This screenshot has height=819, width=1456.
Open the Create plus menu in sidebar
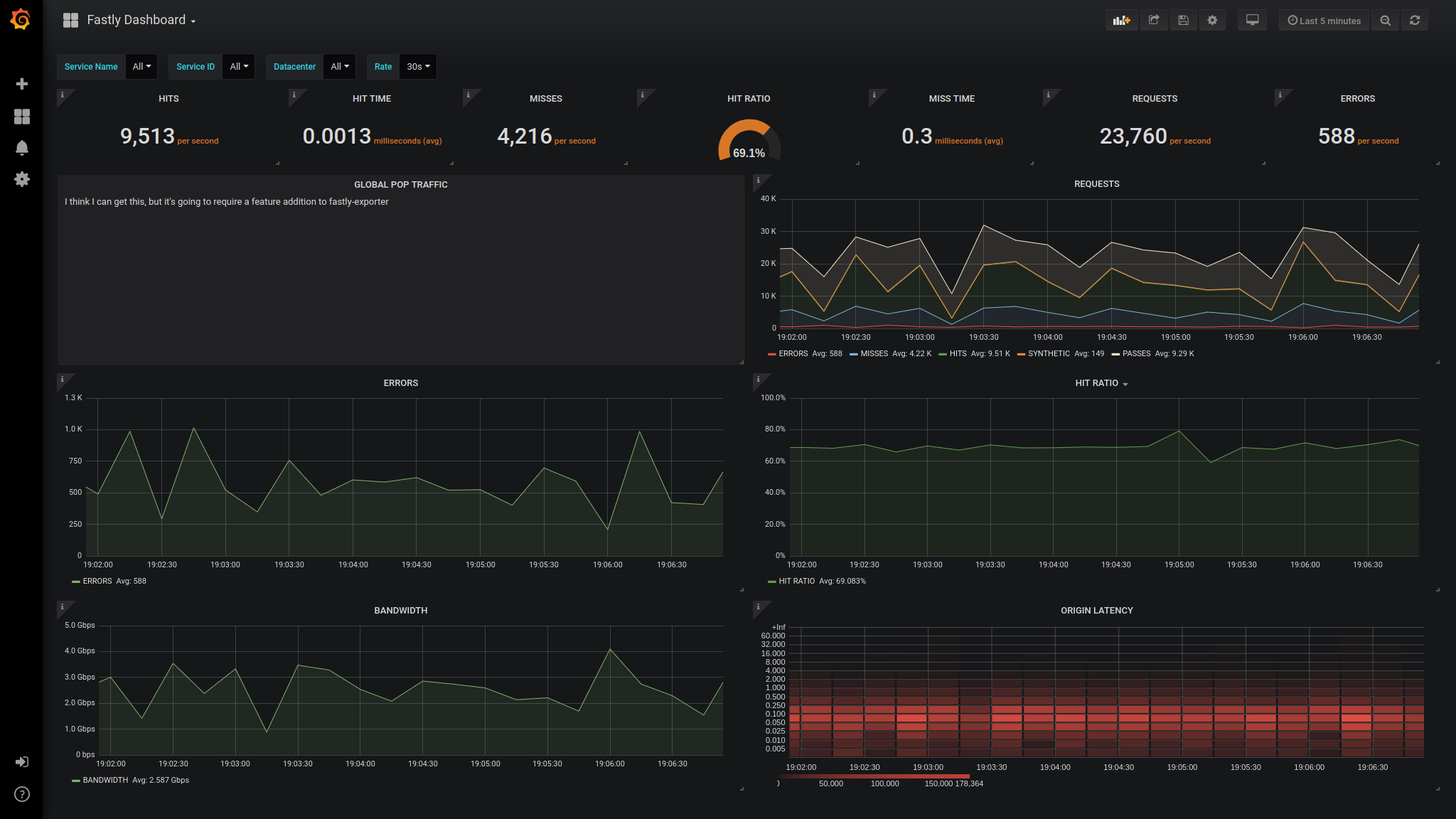click(22, 84)
